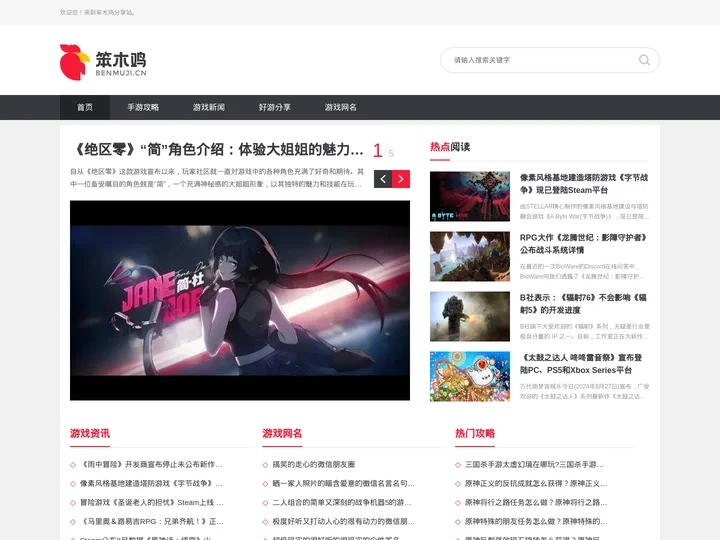Go to previous slide arrow
The width and height of the screenshot is (720, 540).
click(383, 179)
